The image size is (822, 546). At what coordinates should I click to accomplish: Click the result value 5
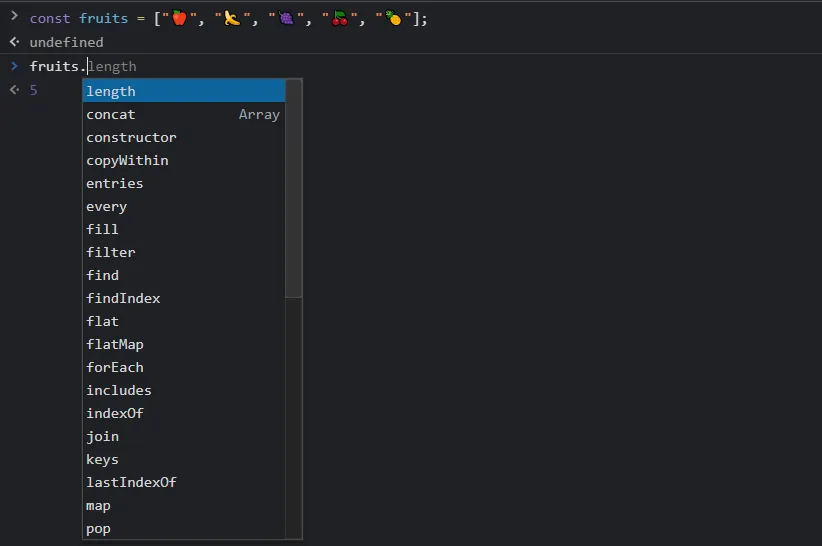pyautogui.click(x=34, y=90)
